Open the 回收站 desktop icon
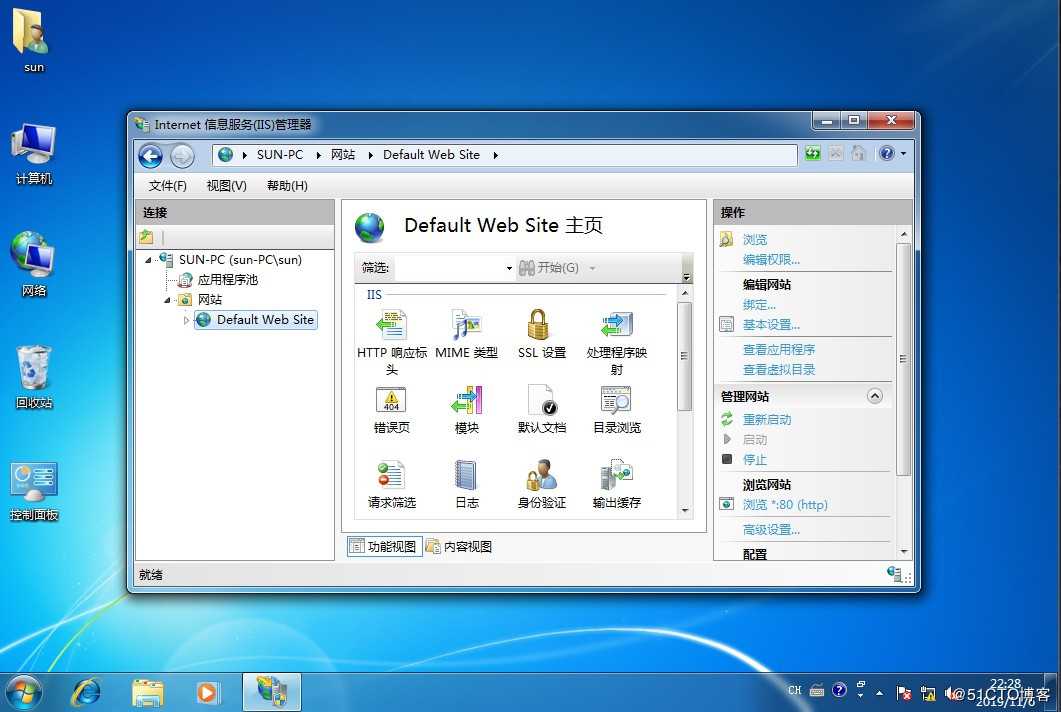The width and height of the screenshot is (1061, 712). pyautogui.click(x=34, y=378)
